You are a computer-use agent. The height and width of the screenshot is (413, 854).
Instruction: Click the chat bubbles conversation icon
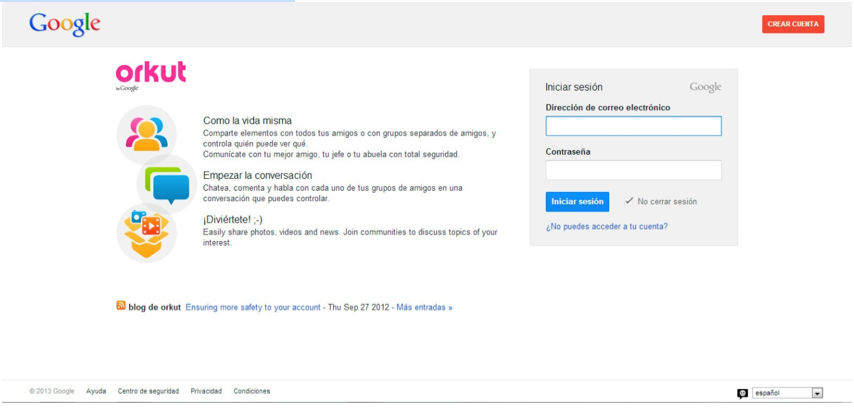167,184
